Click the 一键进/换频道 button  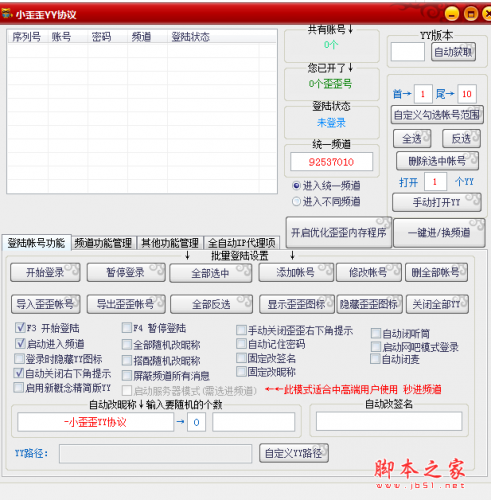coord(439,232)
